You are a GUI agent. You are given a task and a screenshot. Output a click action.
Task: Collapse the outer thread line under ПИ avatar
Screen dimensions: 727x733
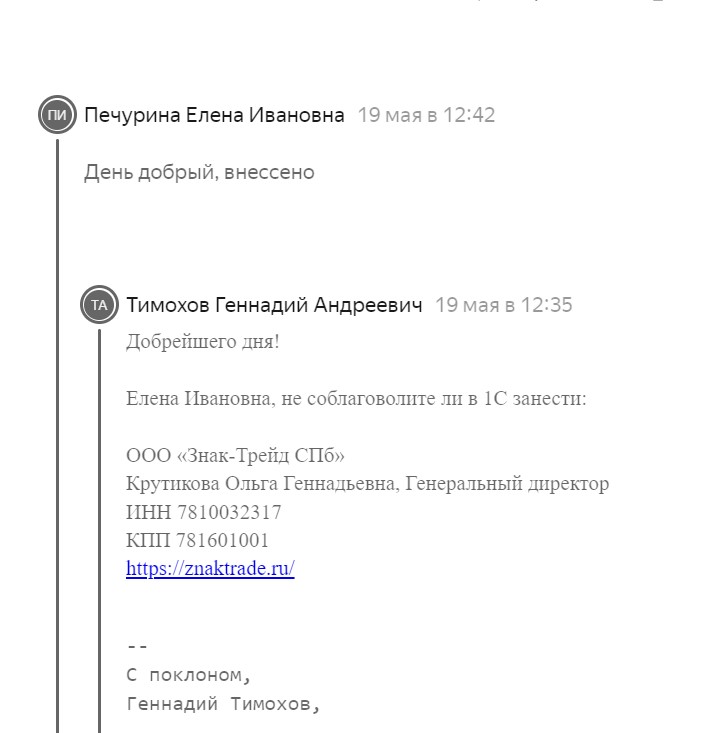tap(58, 435)
